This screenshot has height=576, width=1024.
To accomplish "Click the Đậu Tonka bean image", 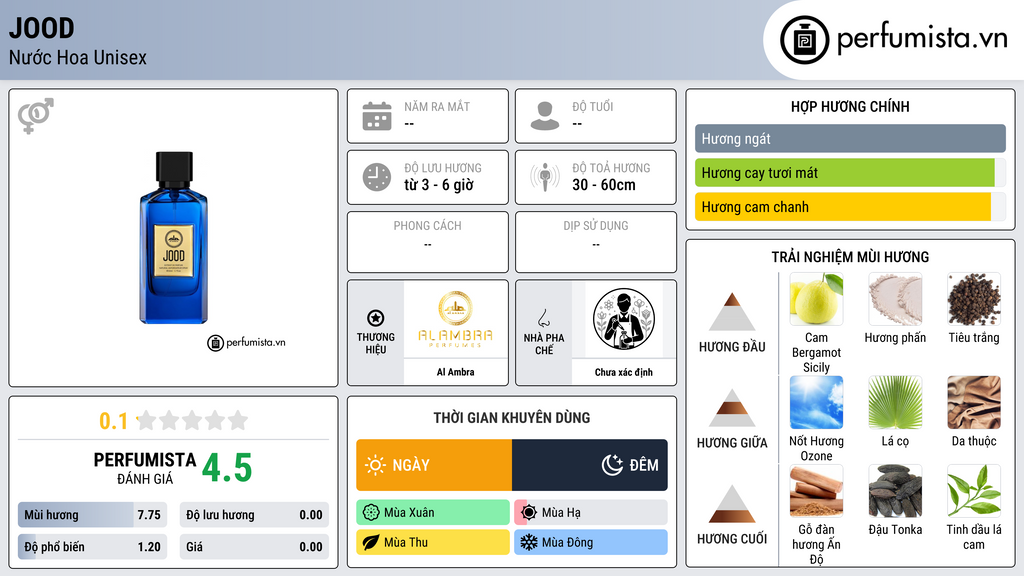I will coord(895,491).
